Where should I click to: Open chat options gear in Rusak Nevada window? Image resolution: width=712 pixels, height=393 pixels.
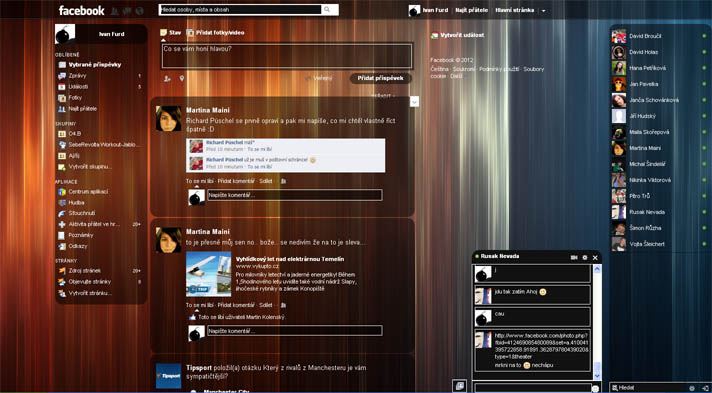tap(585, 258)
